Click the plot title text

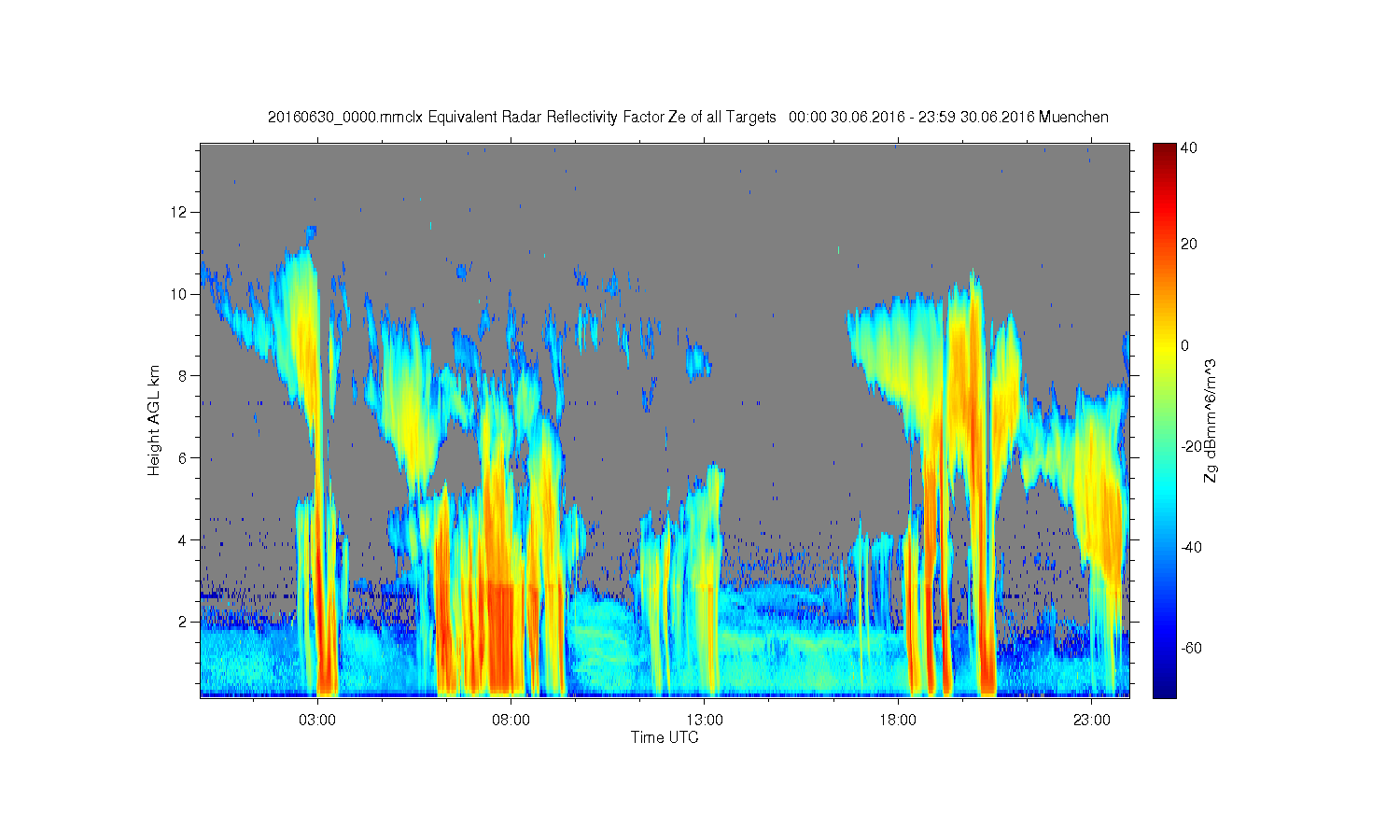click(x=688, y=118)
